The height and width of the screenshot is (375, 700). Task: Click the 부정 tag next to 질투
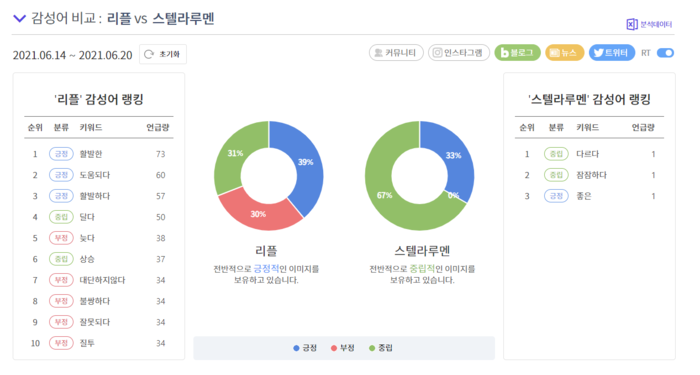pyautogui.click(x=61, y=343)
